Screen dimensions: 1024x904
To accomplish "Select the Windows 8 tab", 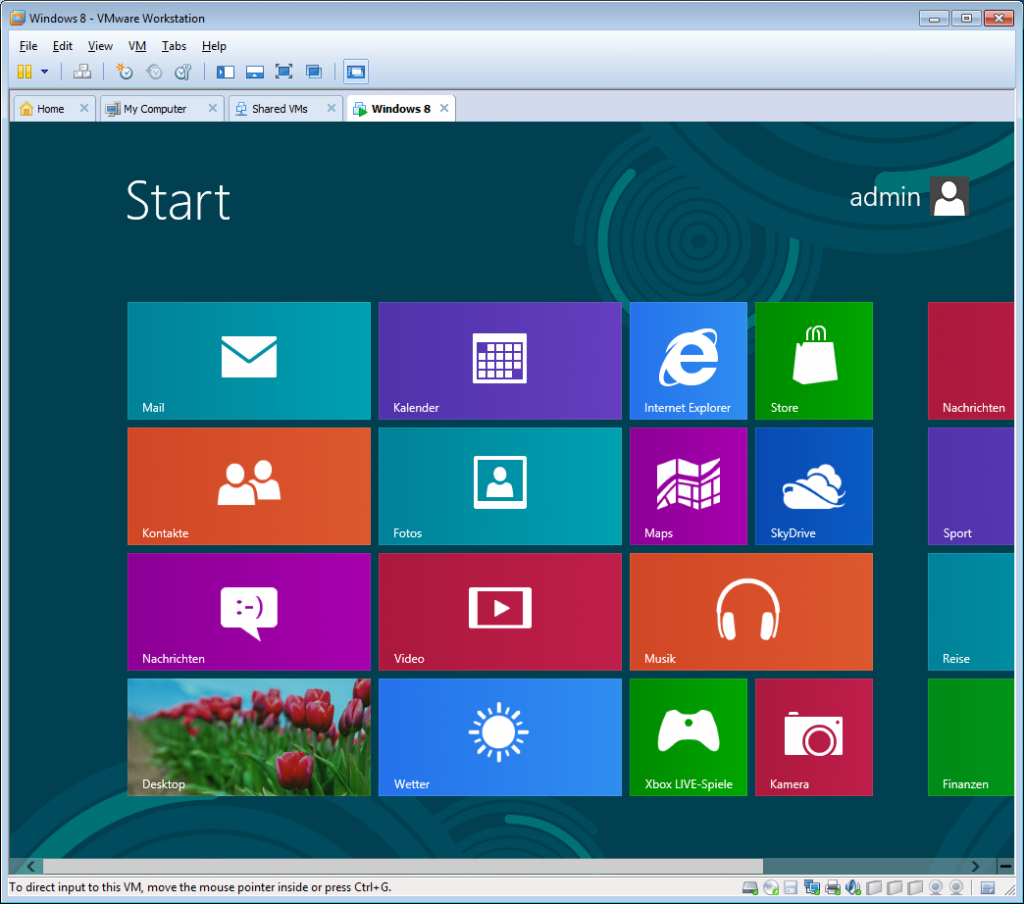I will coord(400,109).
